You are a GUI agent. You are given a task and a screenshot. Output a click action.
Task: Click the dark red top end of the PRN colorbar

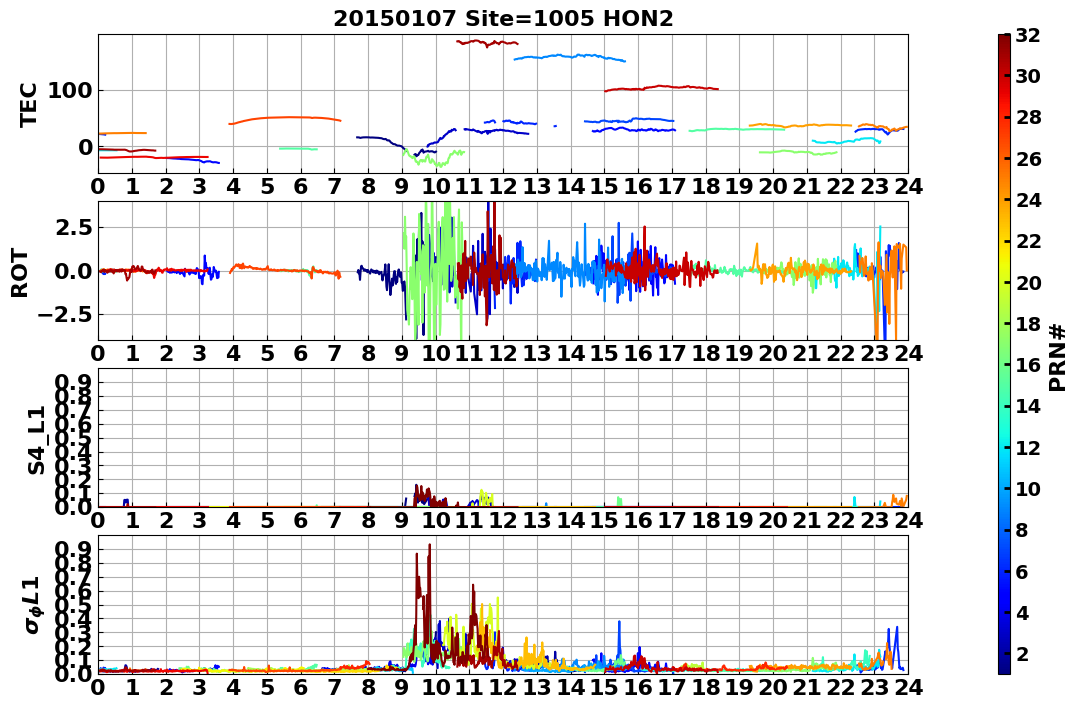(x=1004, y=41)
